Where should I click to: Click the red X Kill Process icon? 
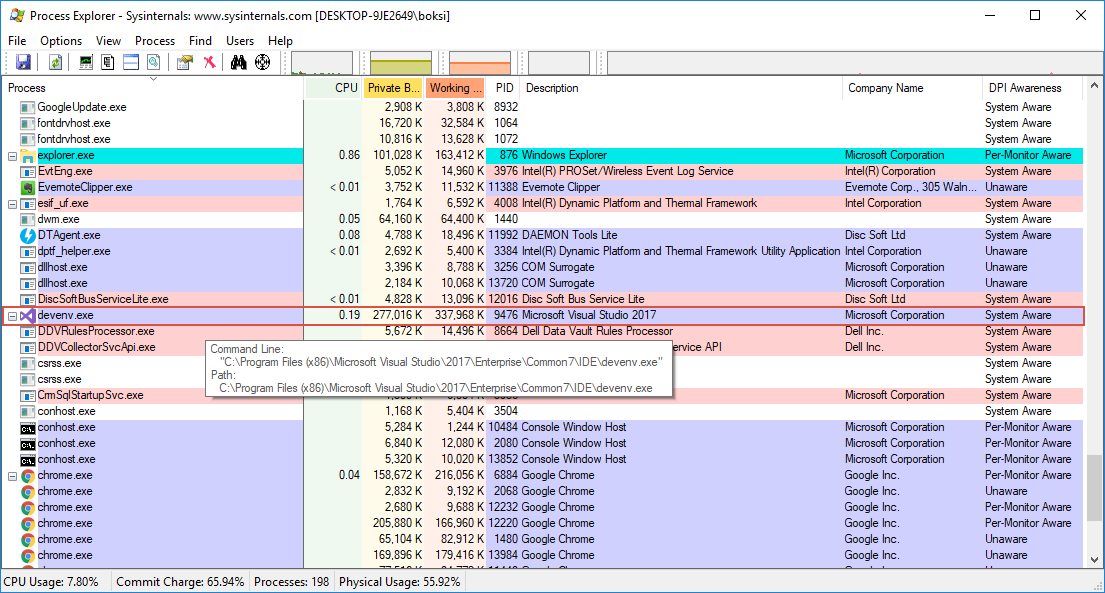point(209,63)
